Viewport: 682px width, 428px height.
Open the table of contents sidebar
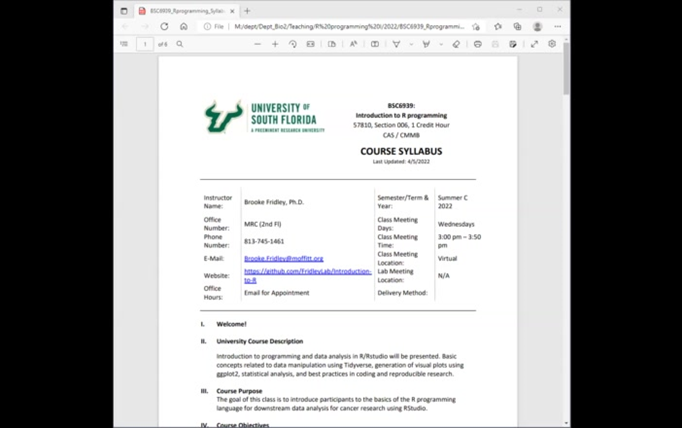[x=124, y=44]
